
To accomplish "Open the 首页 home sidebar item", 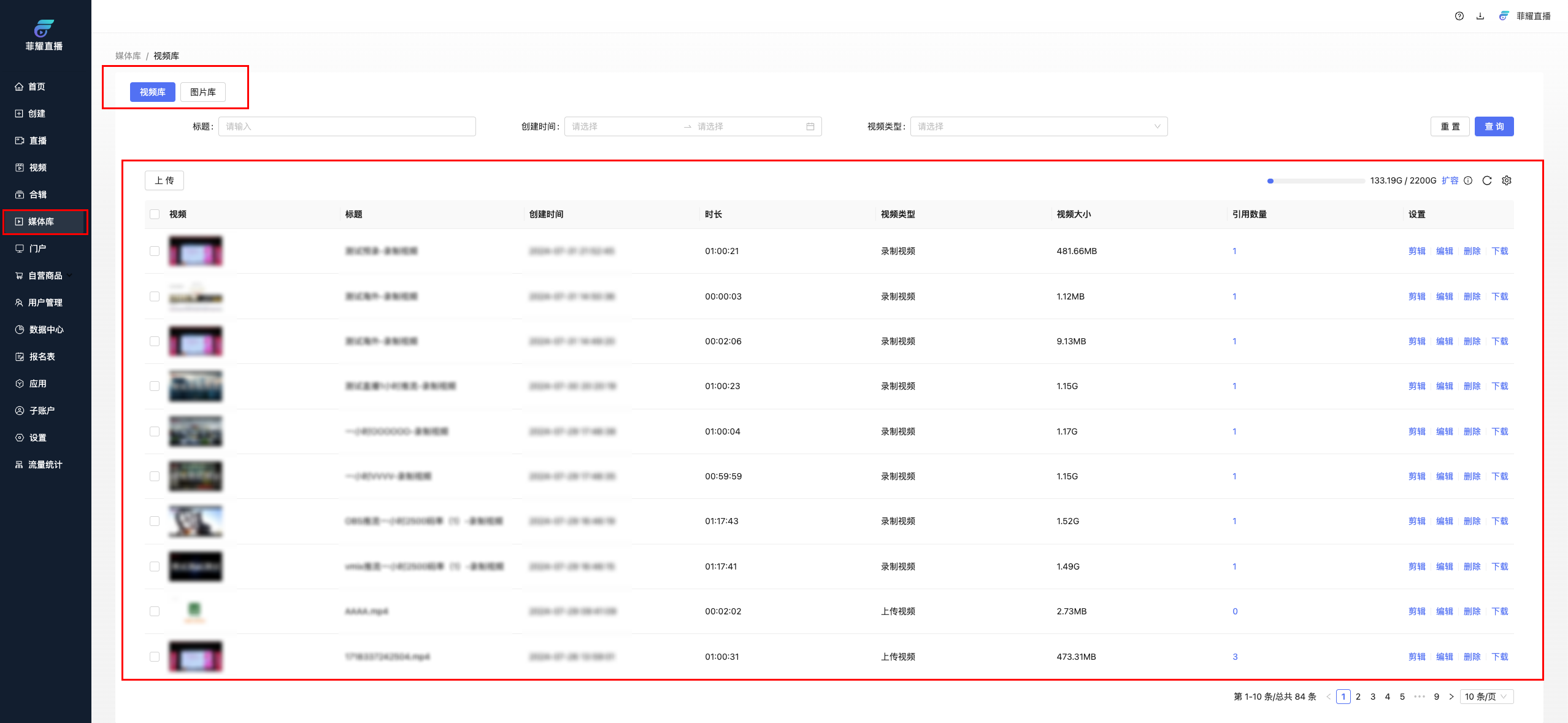I will (x=37, y=87).
